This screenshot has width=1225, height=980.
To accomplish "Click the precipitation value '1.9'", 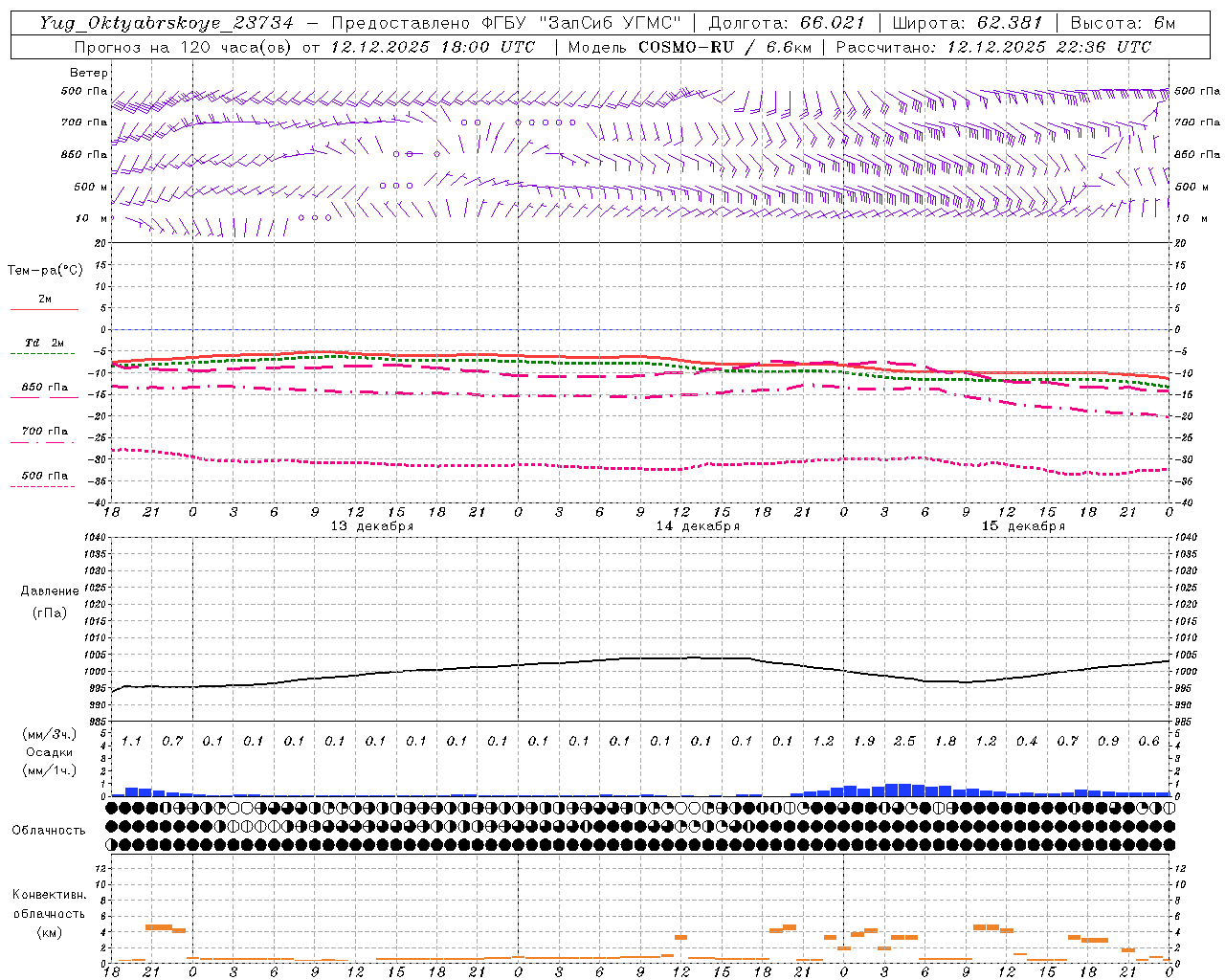I will pyautogui.click(x=864, y=741).
